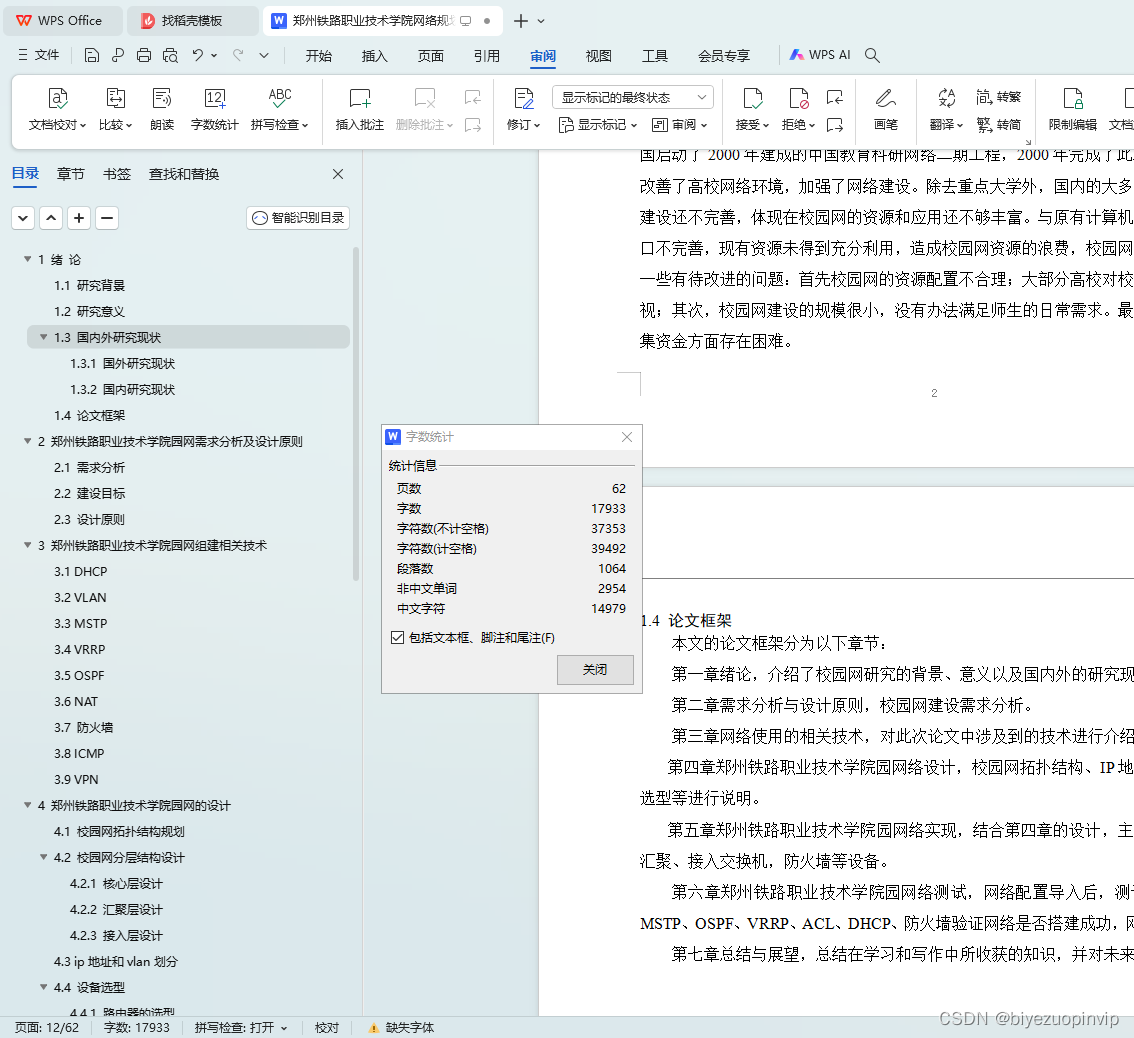Image resolution: width=1134 pixels, height=1038 pixels.
Task: Jump to 1.4 论文框架 heading
Action: click(x=90, y=415)
